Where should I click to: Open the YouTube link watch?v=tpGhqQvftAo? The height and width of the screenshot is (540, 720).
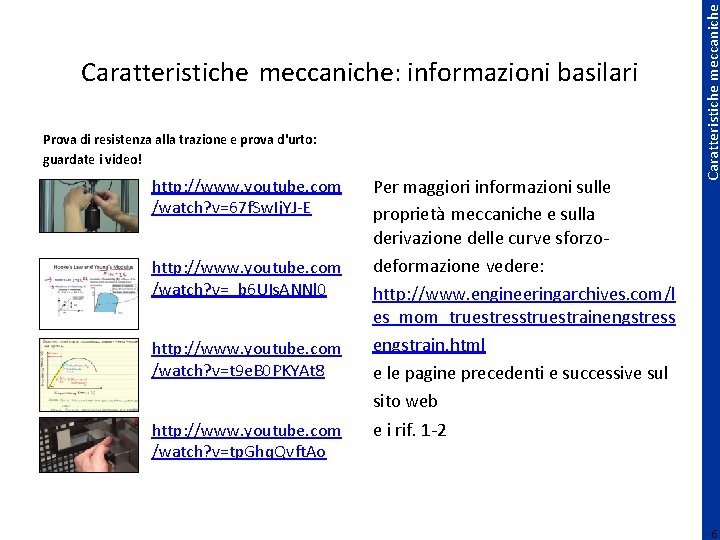(246, 441)
